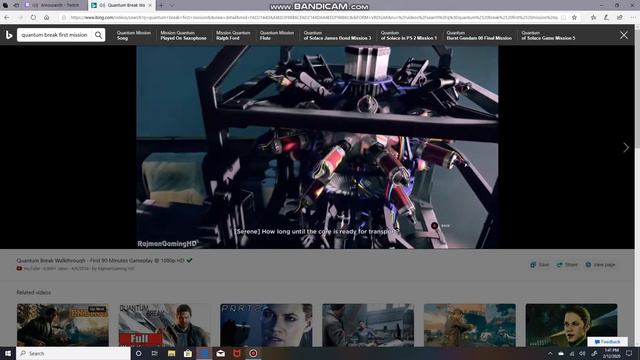This screenshot has height=360, width=640.
Task: Select suggestion Mission Quantum Ralph Ford
Action: point(233,35)
